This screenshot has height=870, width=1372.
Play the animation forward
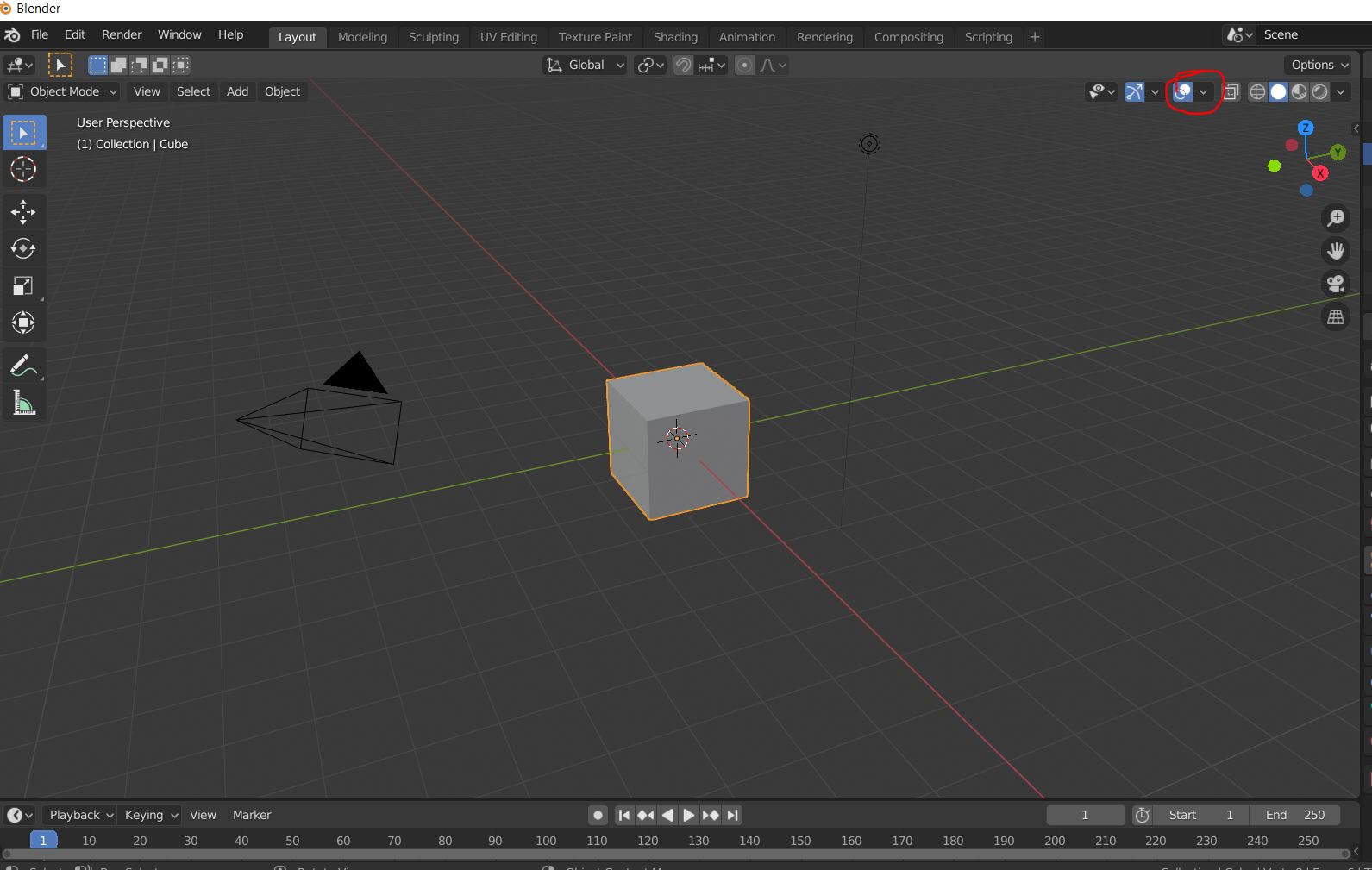(x=688, y=815)
